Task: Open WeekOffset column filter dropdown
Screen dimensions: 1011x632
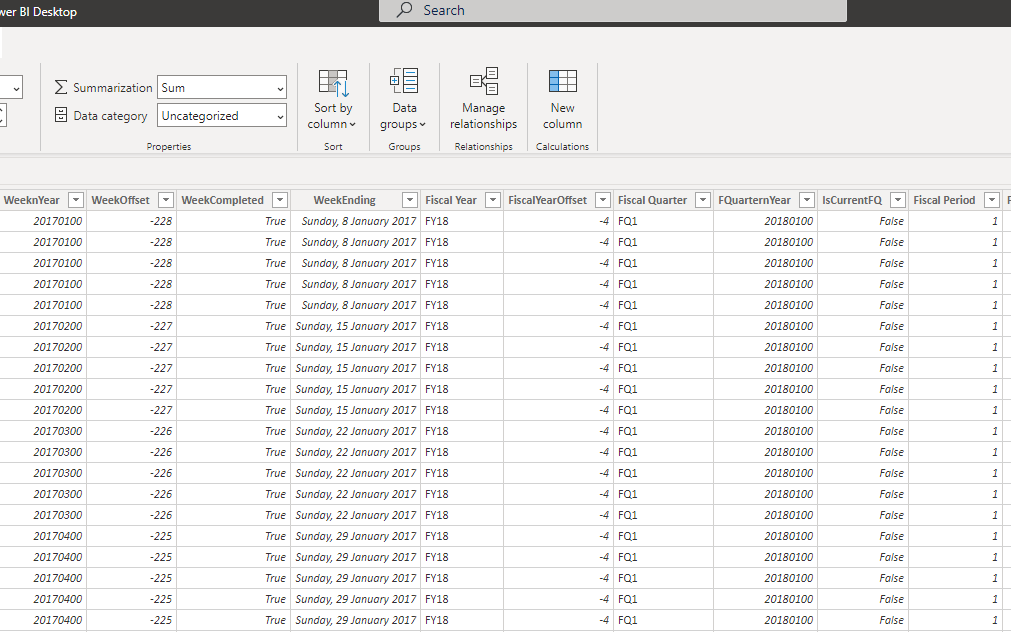Action: pyautogui.click(x=166, y=200)
